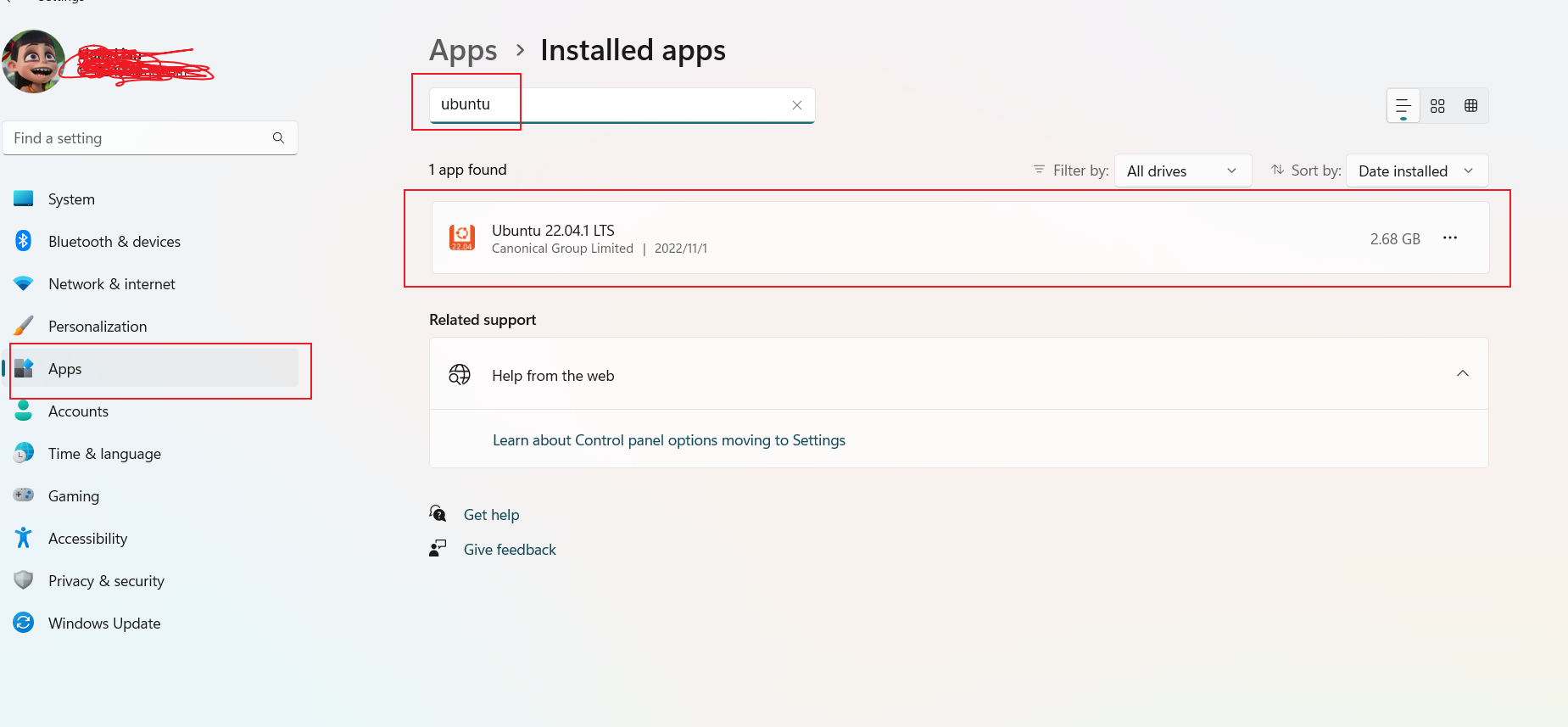Click the Time & language globe clock icon
Screen dimensions: 1568x727
coord(24,453)
